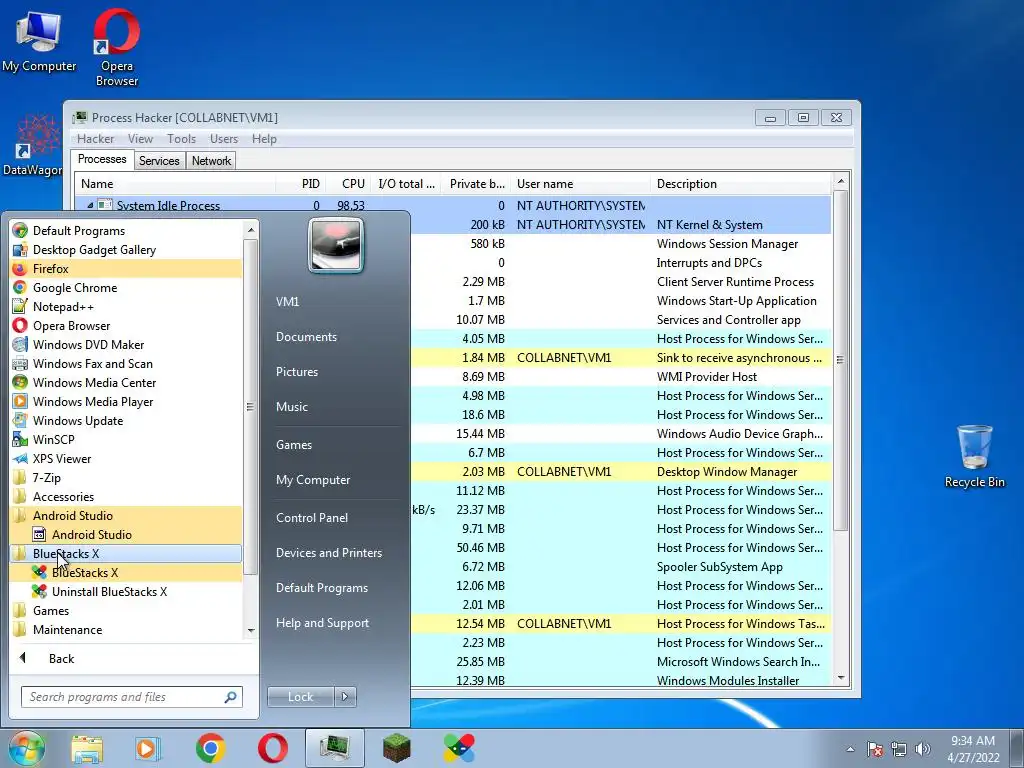This screenshot has width=1024, height=768.
Task: Open Devices and Printers
Action: click(x=328, y=552)
